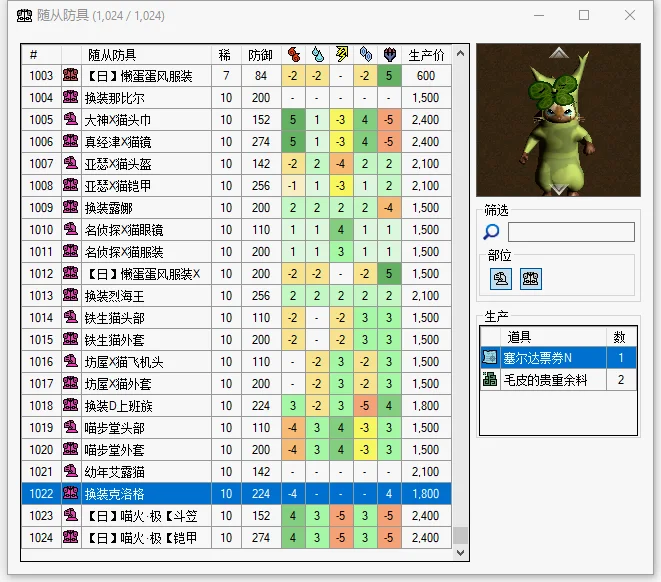The width and height of the screenshot is (661, 582).
Task: Click head armor icon in row 1016
Action: pyautogui.click(x=71, y=362)
